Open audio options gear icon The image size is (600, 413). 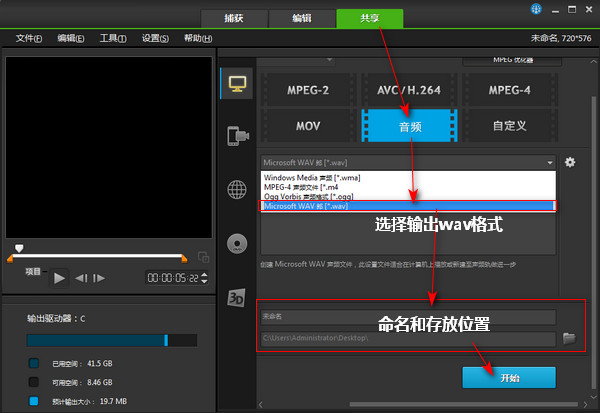[x=570, y=162]
